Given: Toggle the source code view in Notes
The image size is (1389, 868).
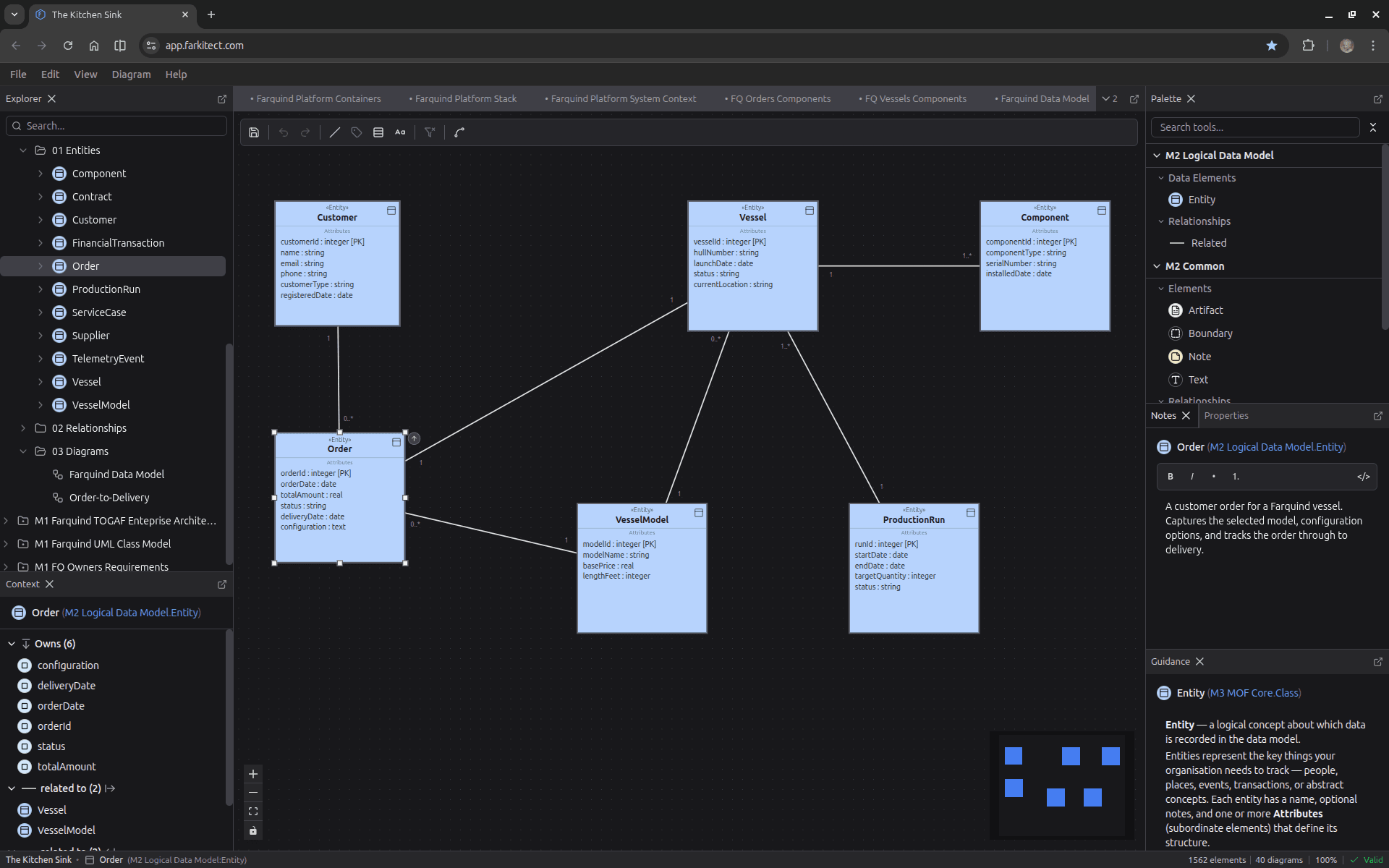Looking at the screenshot, I should click(1364, 477).
